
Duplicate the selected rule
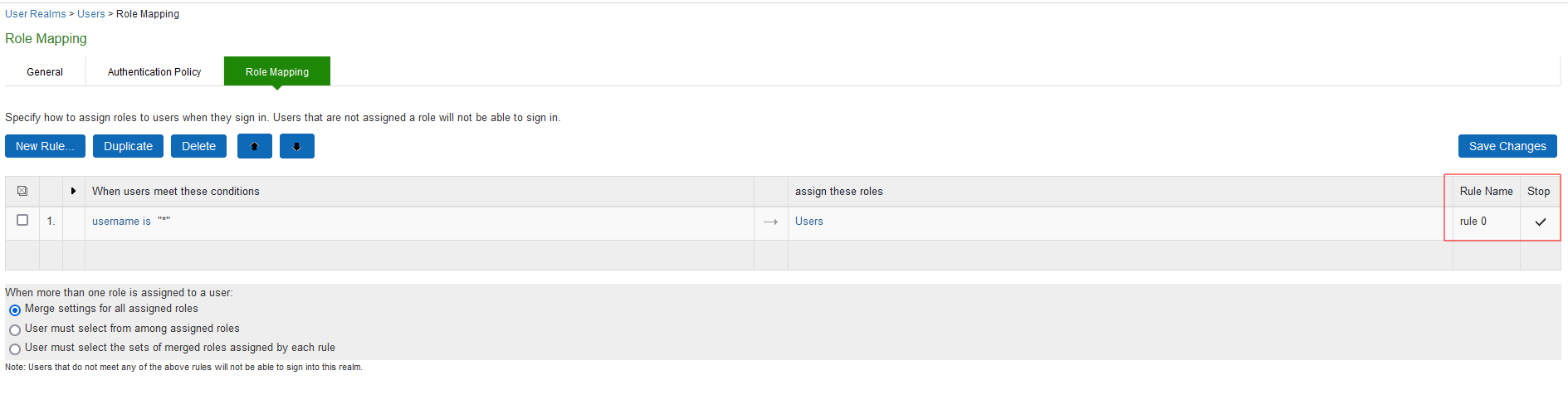click(128, 146)
